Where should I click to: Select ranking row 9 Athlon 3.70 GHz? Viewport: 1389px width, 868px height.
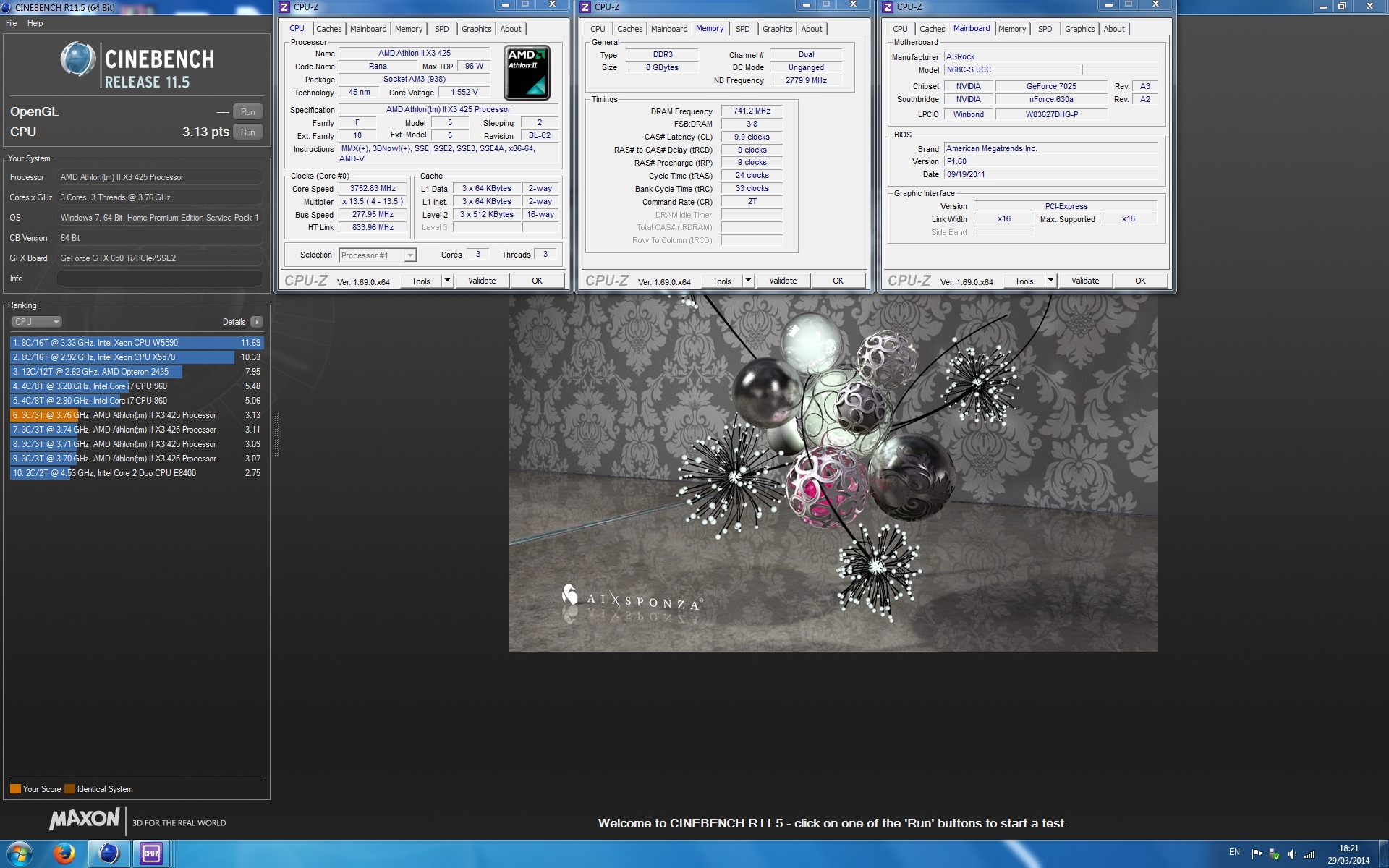point(136,459)
